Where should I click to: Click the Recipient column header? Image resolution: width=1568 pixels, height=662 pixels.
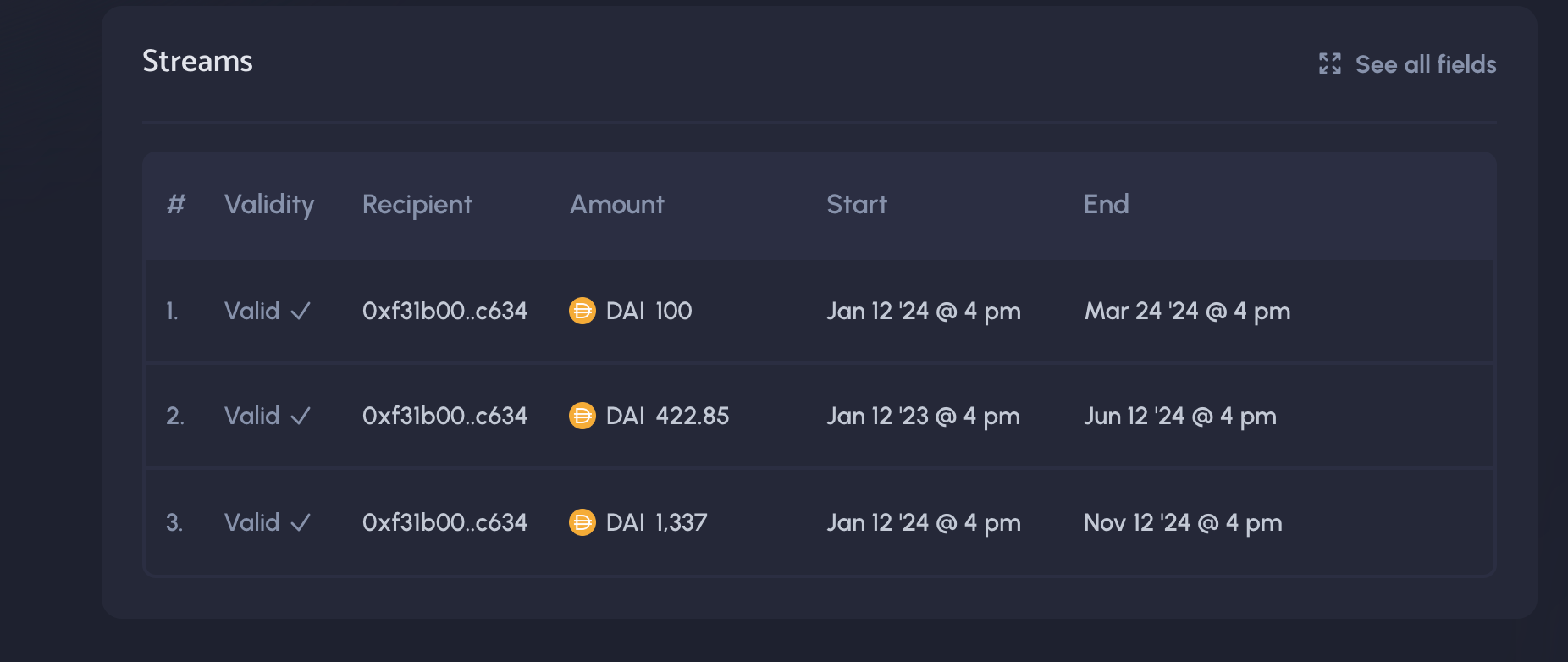417,205
